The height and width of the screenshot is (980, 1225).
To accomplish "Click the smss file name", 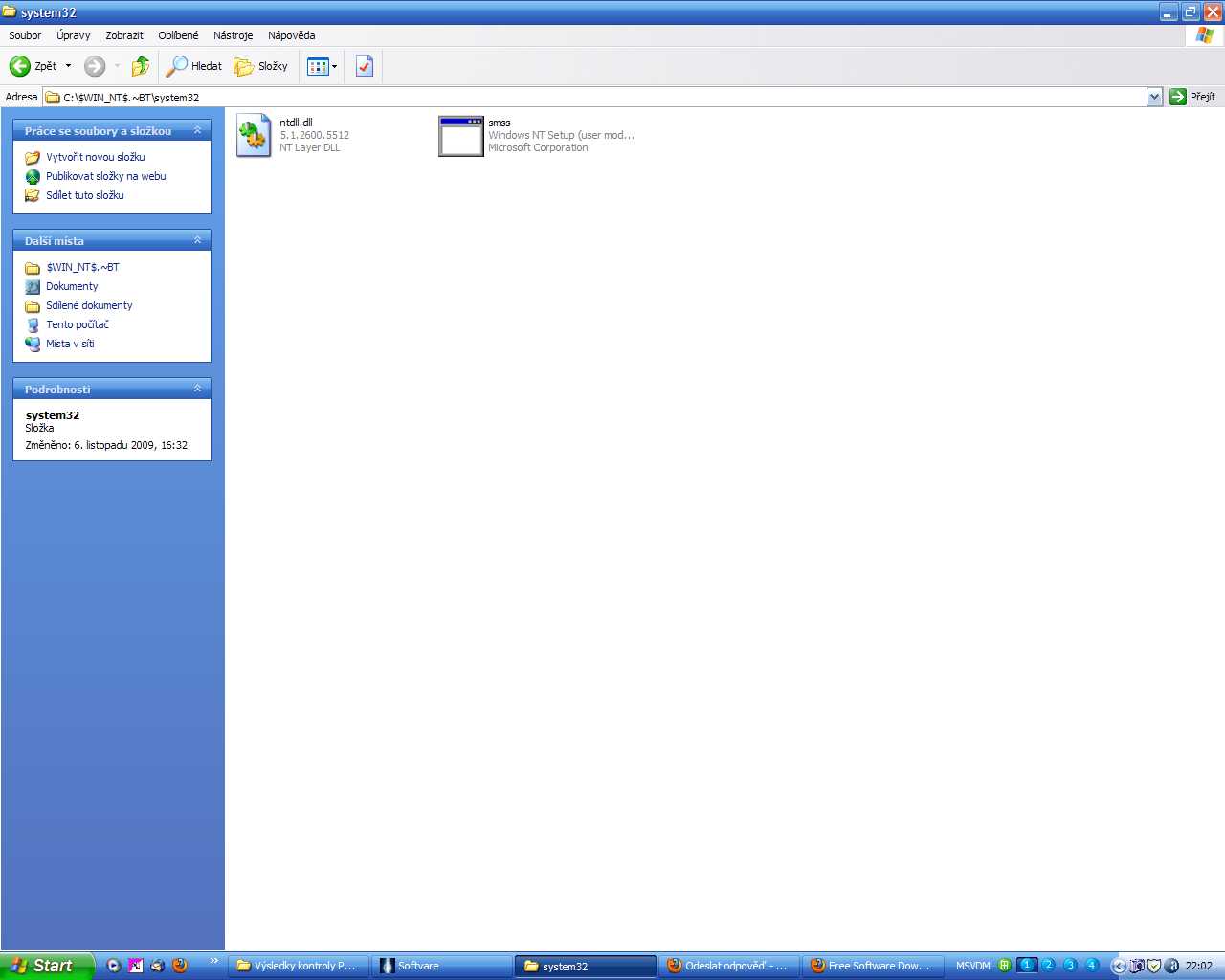I will 499,122.
